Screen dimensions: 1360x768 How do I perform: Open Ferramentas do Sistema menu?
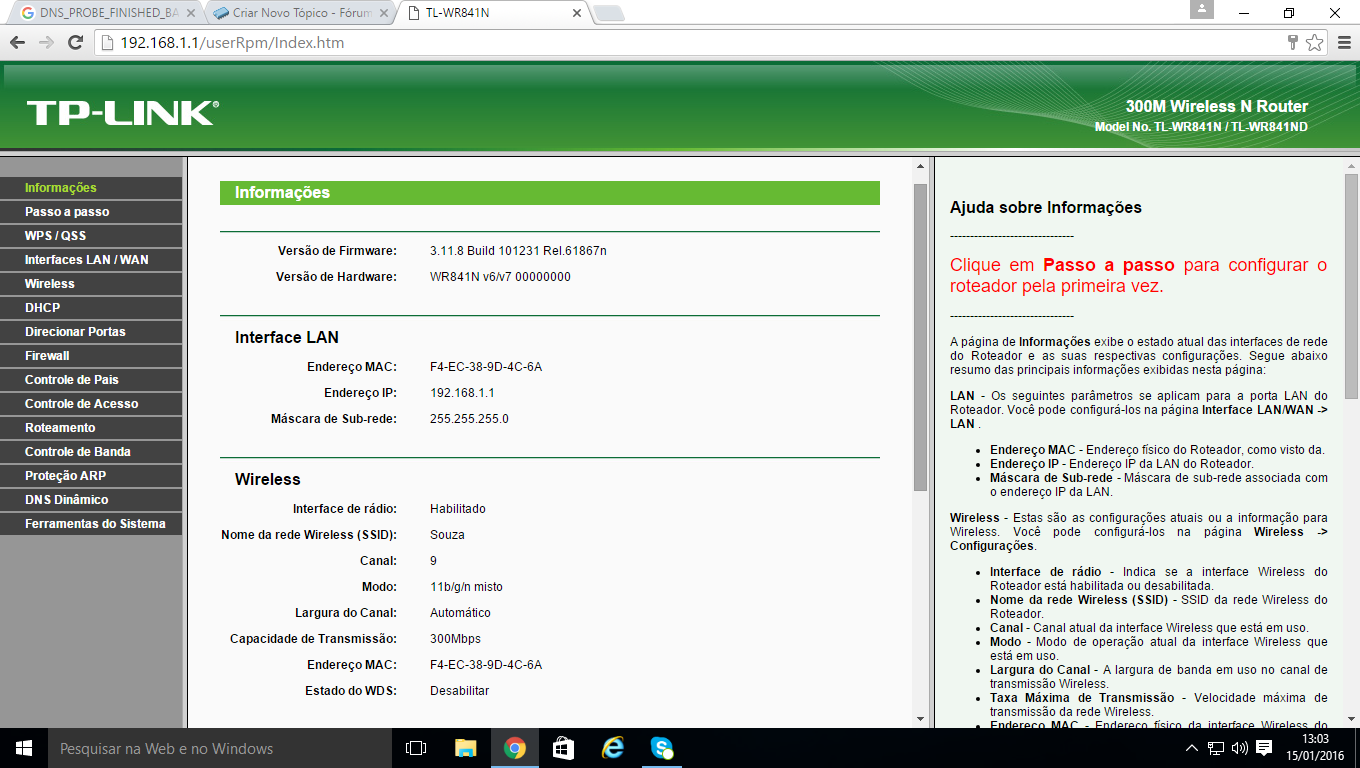pos(91,524)
